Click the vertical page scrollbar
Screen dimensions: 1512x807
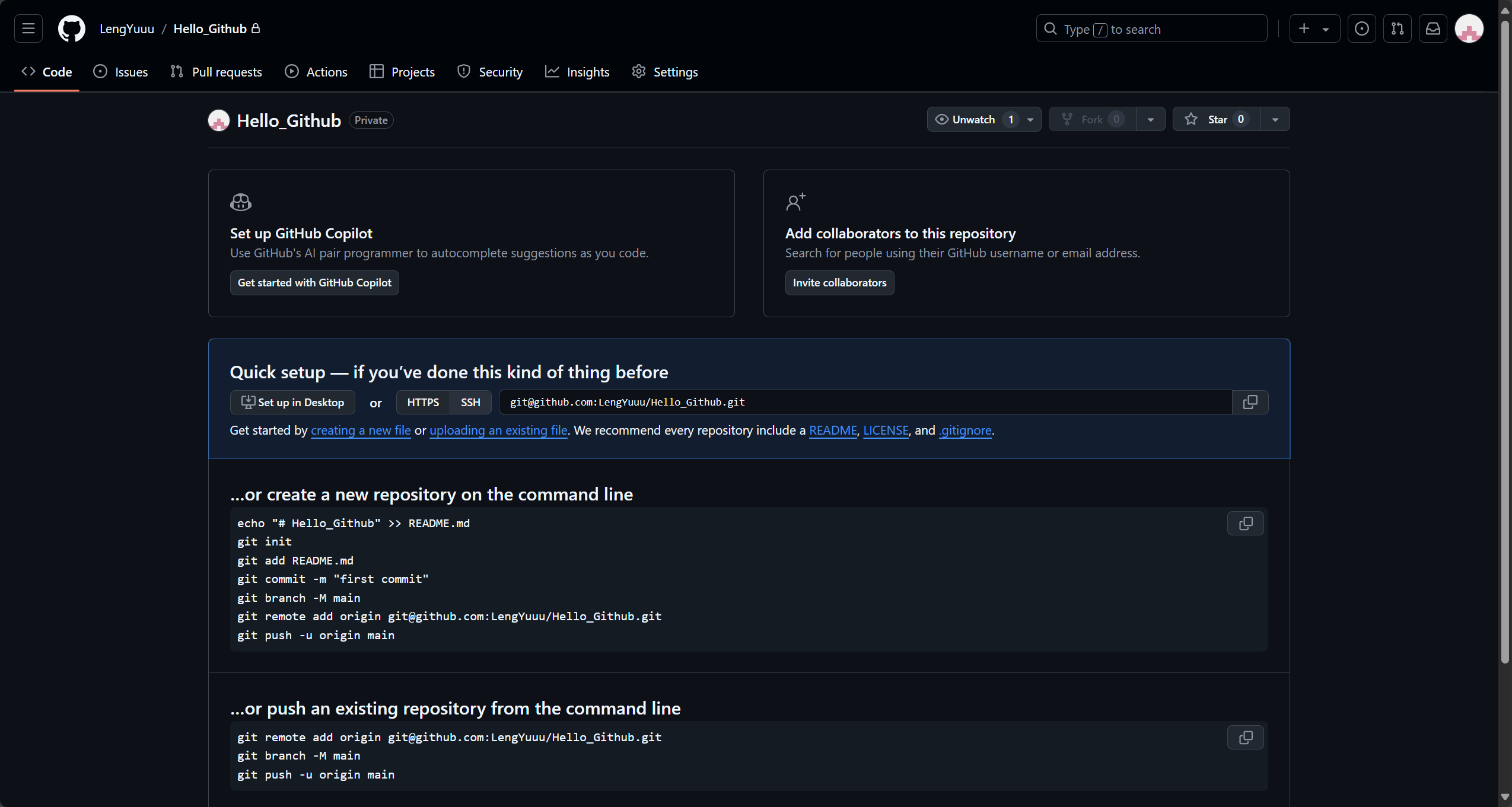pos(1504,341)
